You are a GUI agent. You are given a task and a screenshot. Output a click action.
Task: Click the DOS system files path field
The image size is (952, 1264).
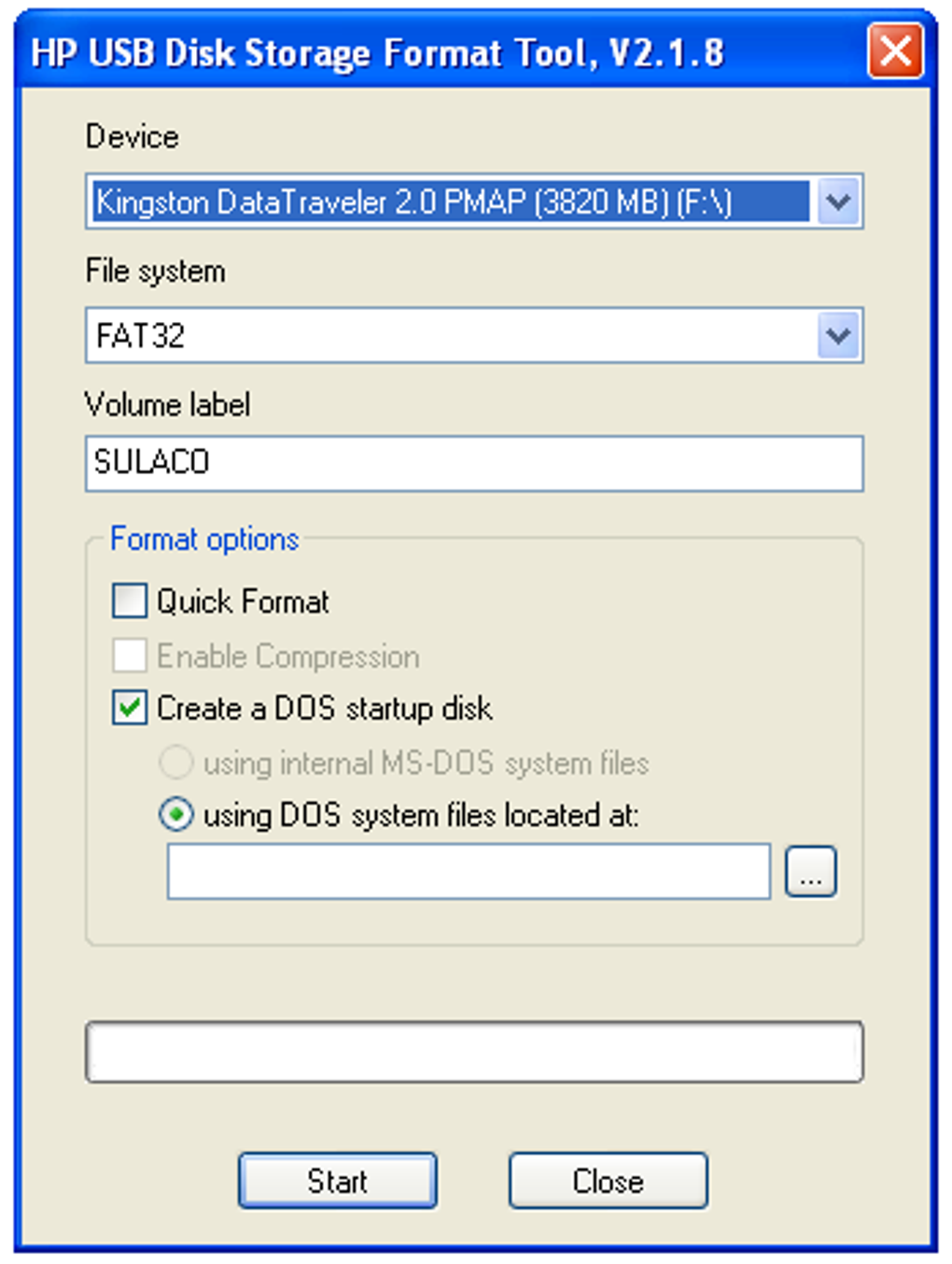coord(469,872)
